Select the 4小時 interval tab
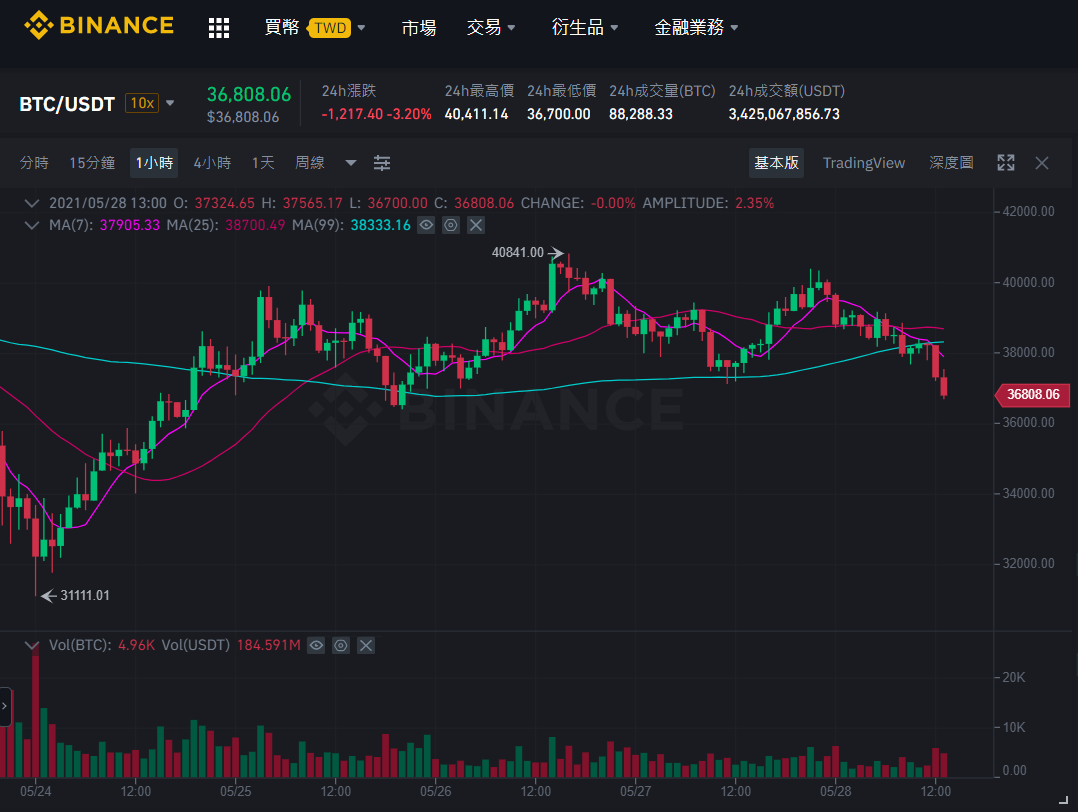This screenshot has height=812, width=1078. point(212,163)
